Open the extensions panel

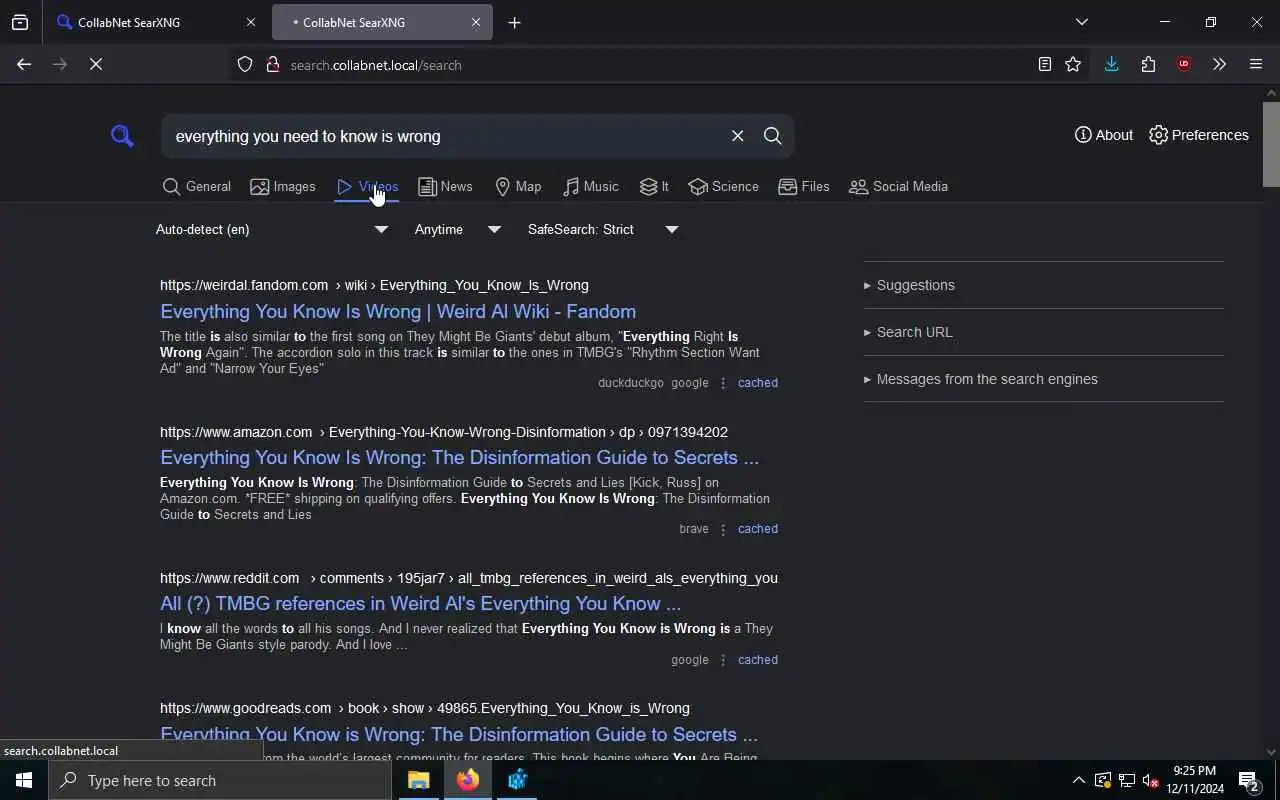(x=1148, y=64)
